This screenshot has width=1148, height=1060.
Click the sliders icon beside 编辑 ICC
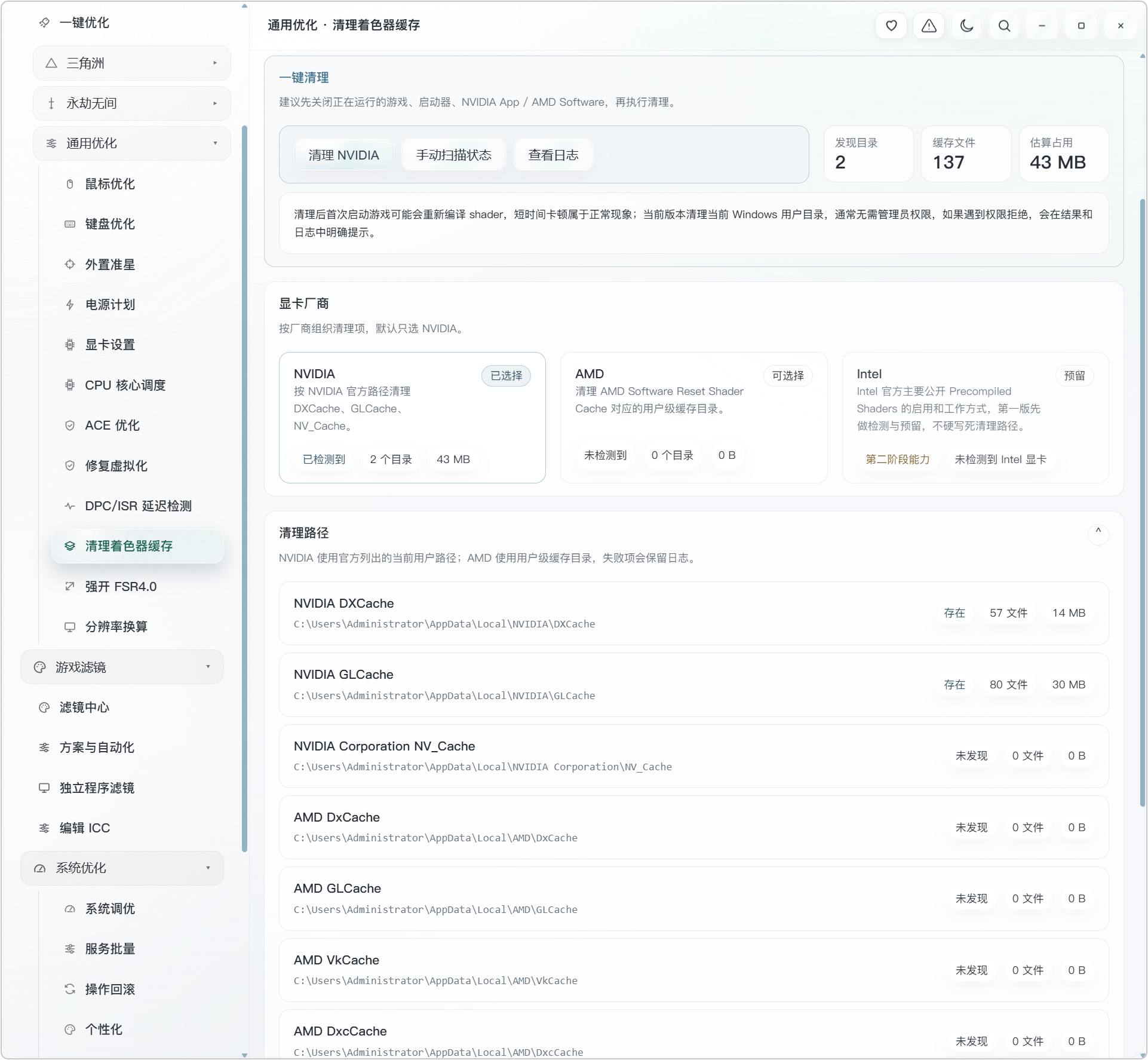click(44, 828)
